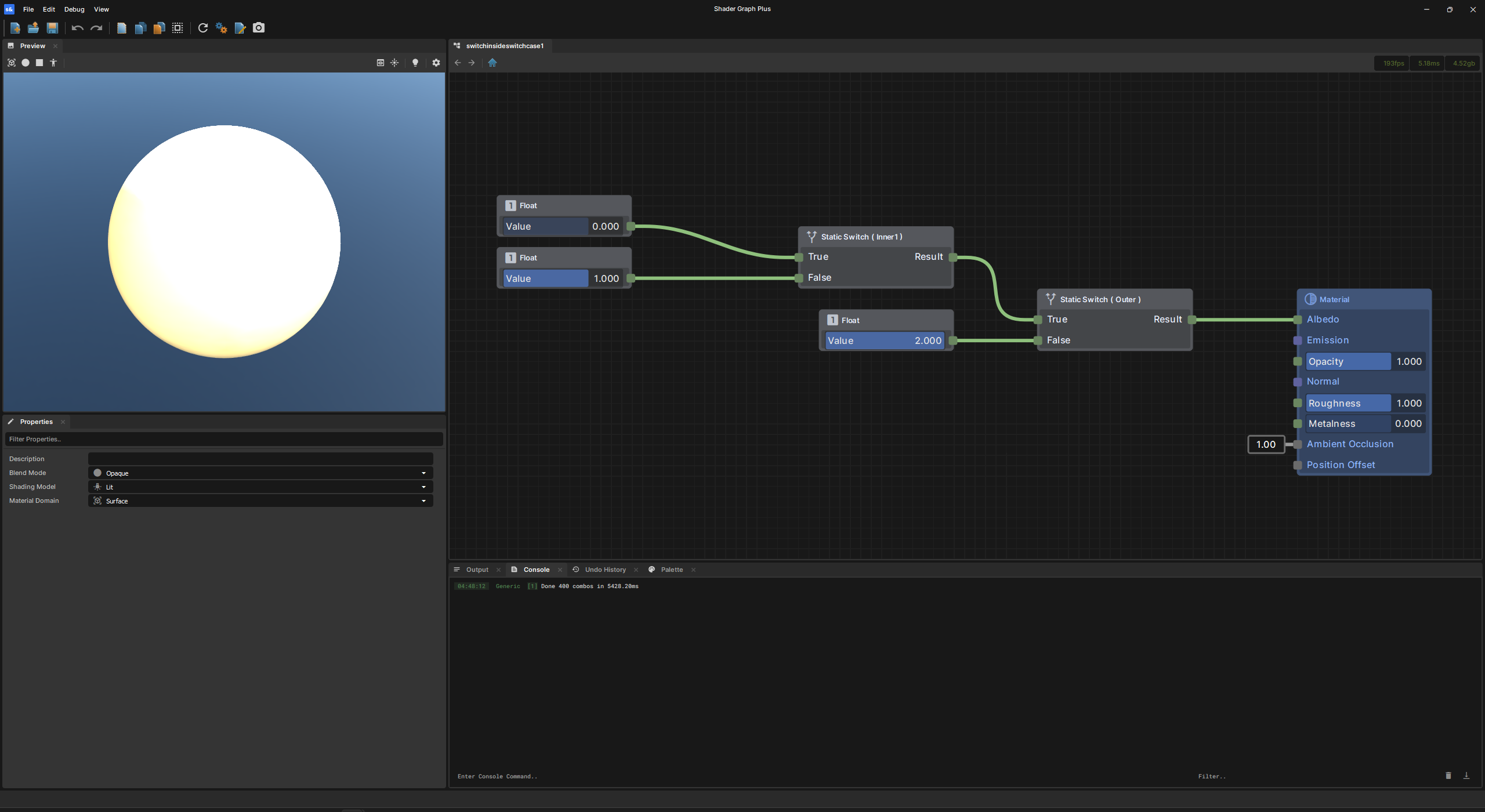Screen dimensions: 1485x812
Task: Click the blue and orange gears icon
Action: pyautogui.click(x=222, y=28)
